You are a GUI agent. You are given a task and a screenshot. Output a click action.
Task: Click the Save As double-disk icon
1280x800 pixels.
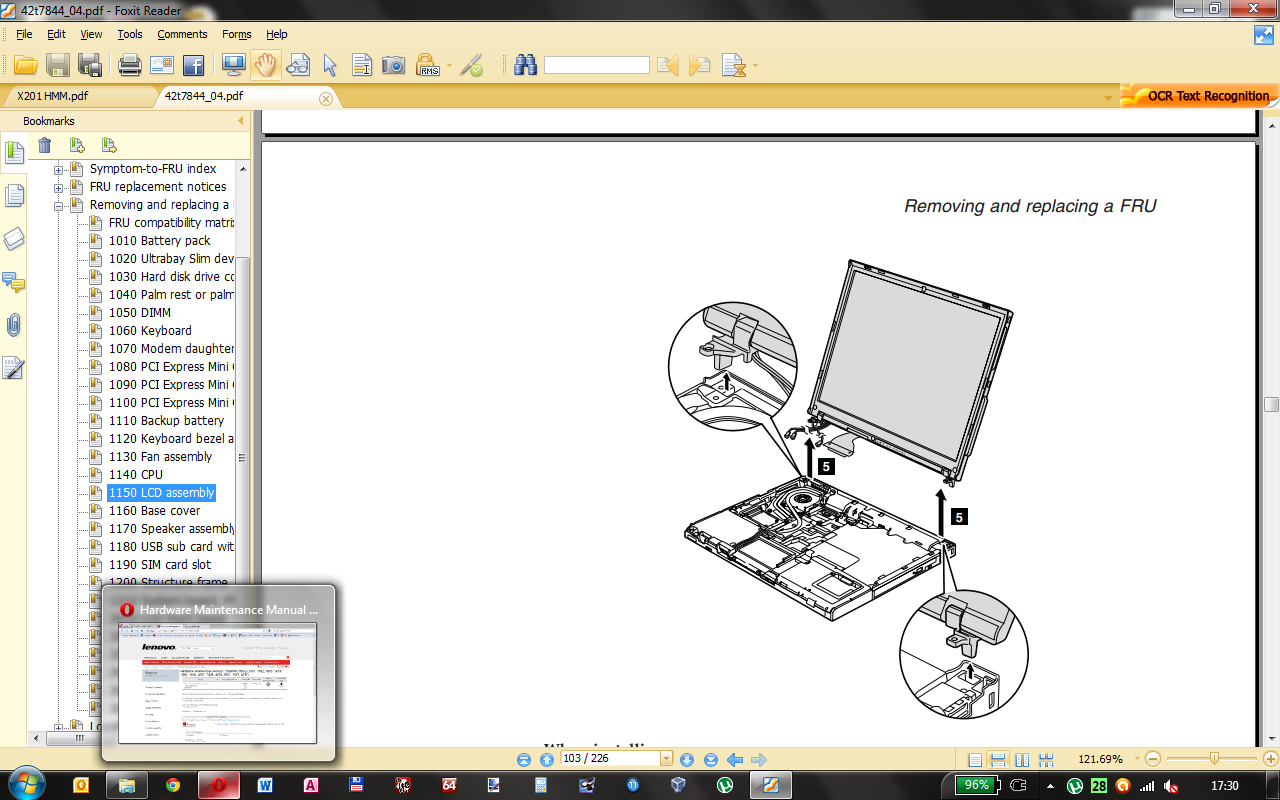point(90,65)
